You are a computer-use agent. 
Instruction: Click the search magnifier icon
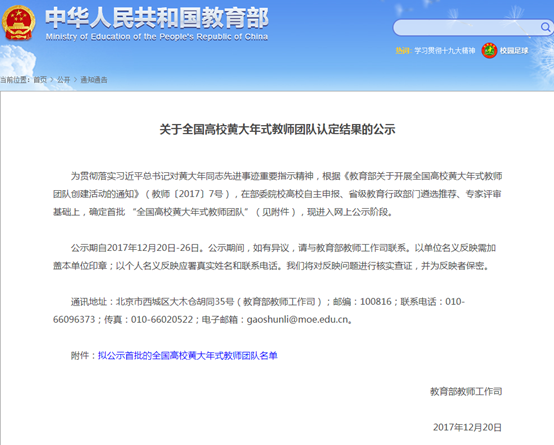tap(545, 27)
